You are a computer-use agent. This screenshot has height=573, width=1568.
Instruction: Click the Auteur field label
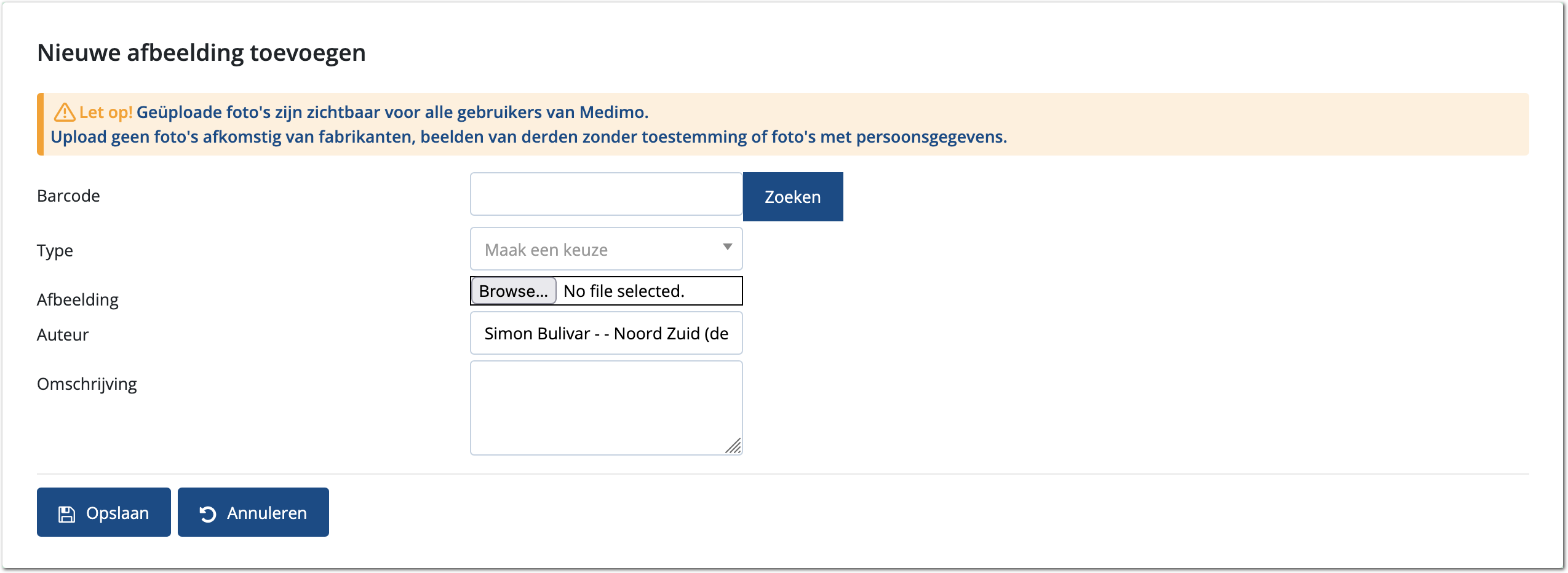(x=63, y=335)
